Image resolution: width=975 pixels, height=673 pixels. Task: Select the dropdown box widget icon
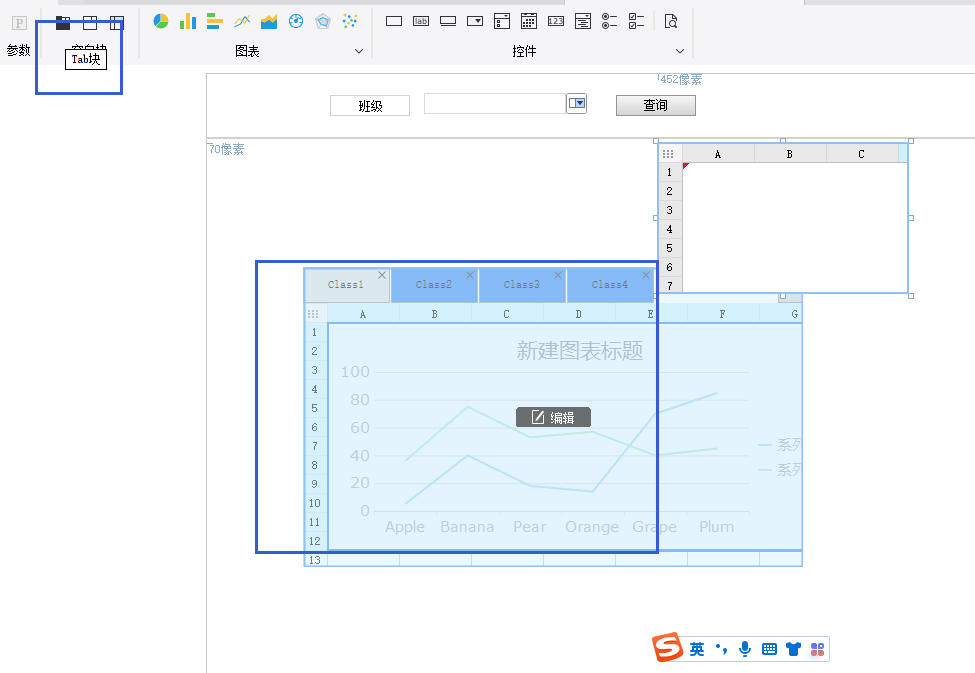[x=475, y=21]
